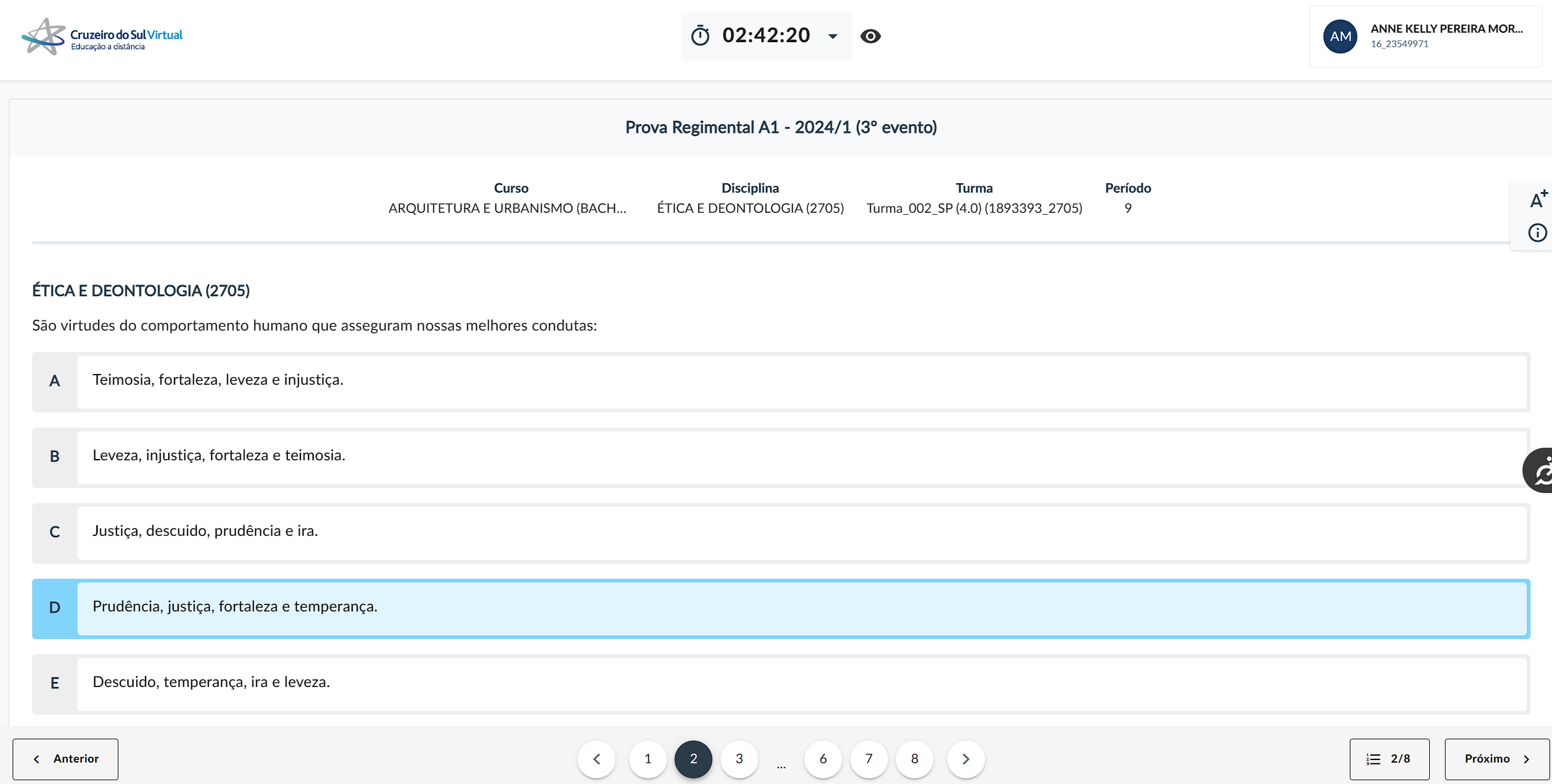Expand the pagination ellipsis pages
The image size is (1552, 784).
tap(781, 763)
